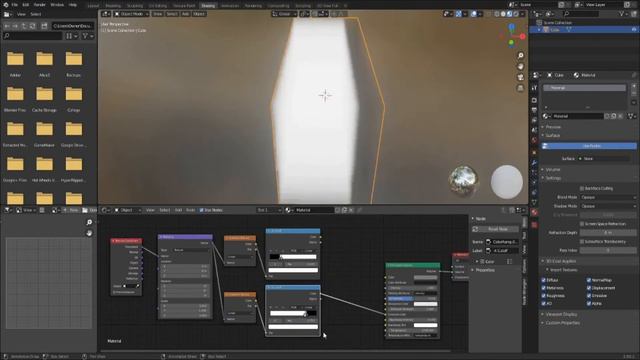Uncheck the Alpha import texture checkbox
The height and width of the screenshot is (360, 640).
pyautogui.click(x=589, y=304)
